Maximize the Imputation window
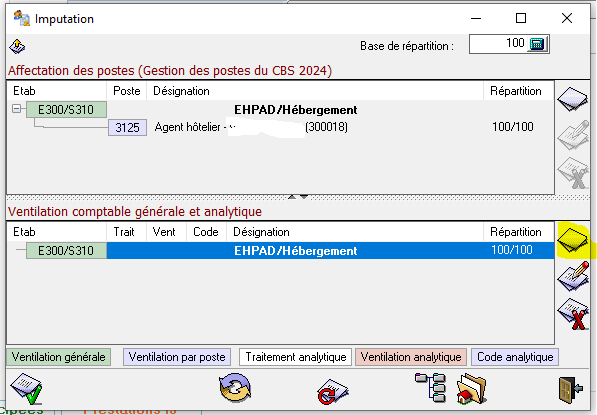This screenshot has width=597, height=415. click(x=521, y=18)
